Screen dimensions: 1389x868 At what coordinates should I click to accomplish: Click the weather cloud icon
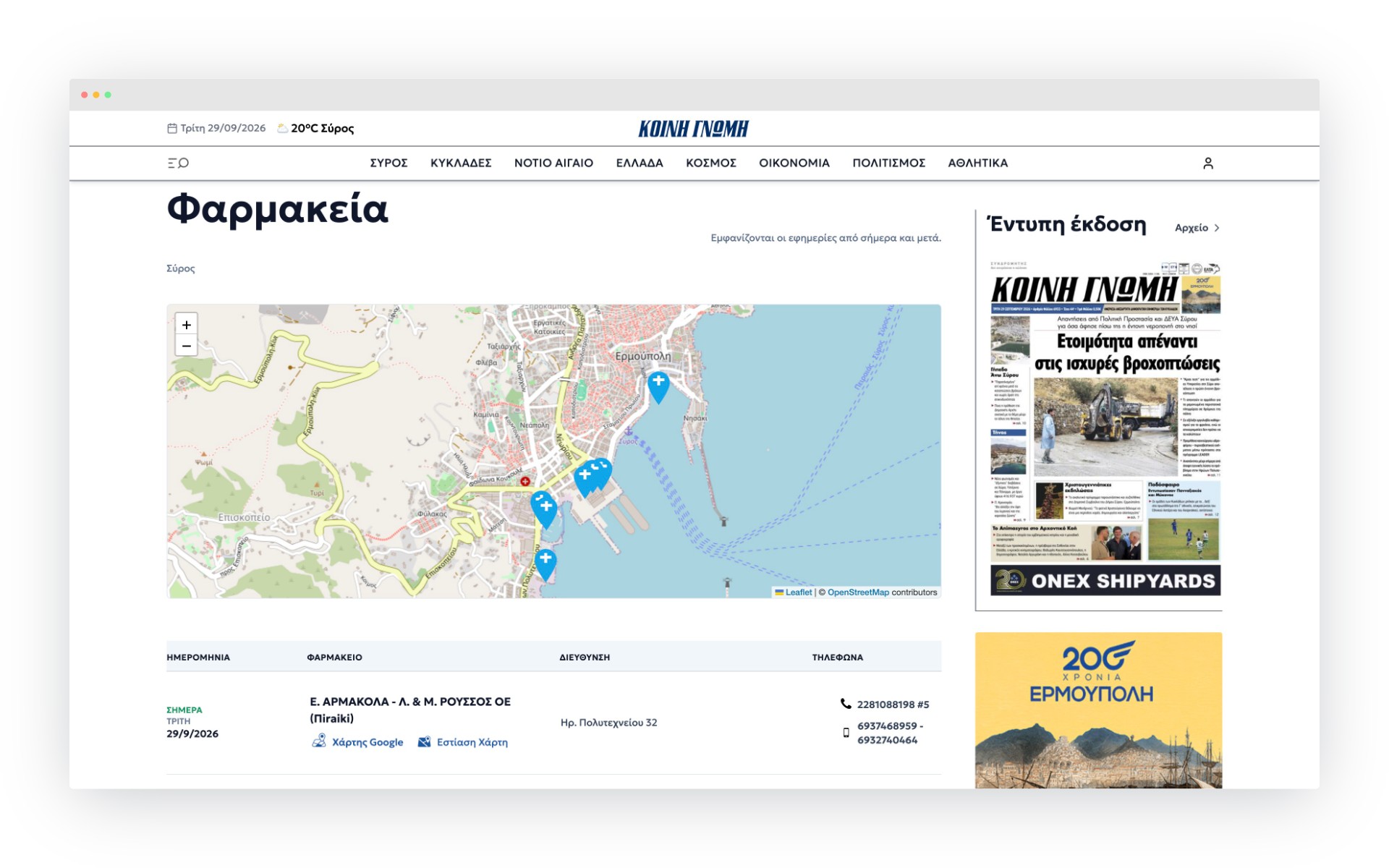[282, 128]
